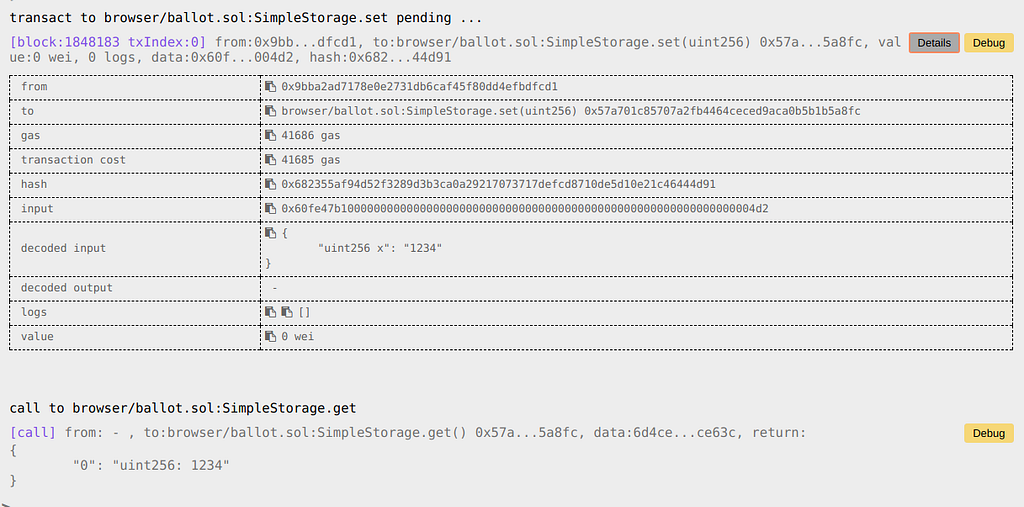Click 'call to browser/ballot.sol:SimpleStorage.get' heading

183,408
